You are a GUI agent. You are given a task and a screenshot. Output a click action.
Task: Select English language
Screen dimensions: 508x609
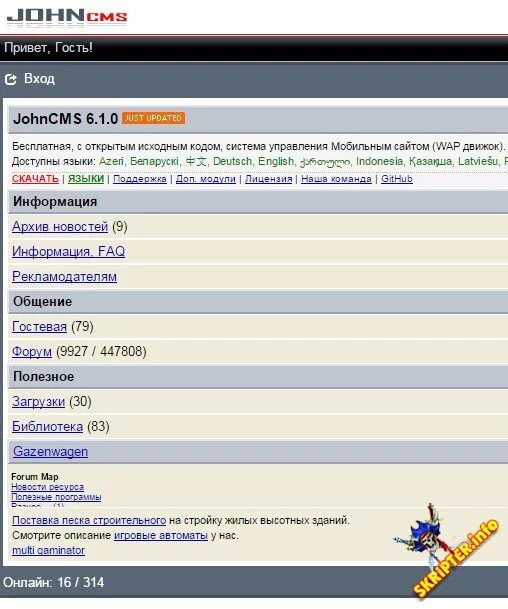tap(276, 161)
